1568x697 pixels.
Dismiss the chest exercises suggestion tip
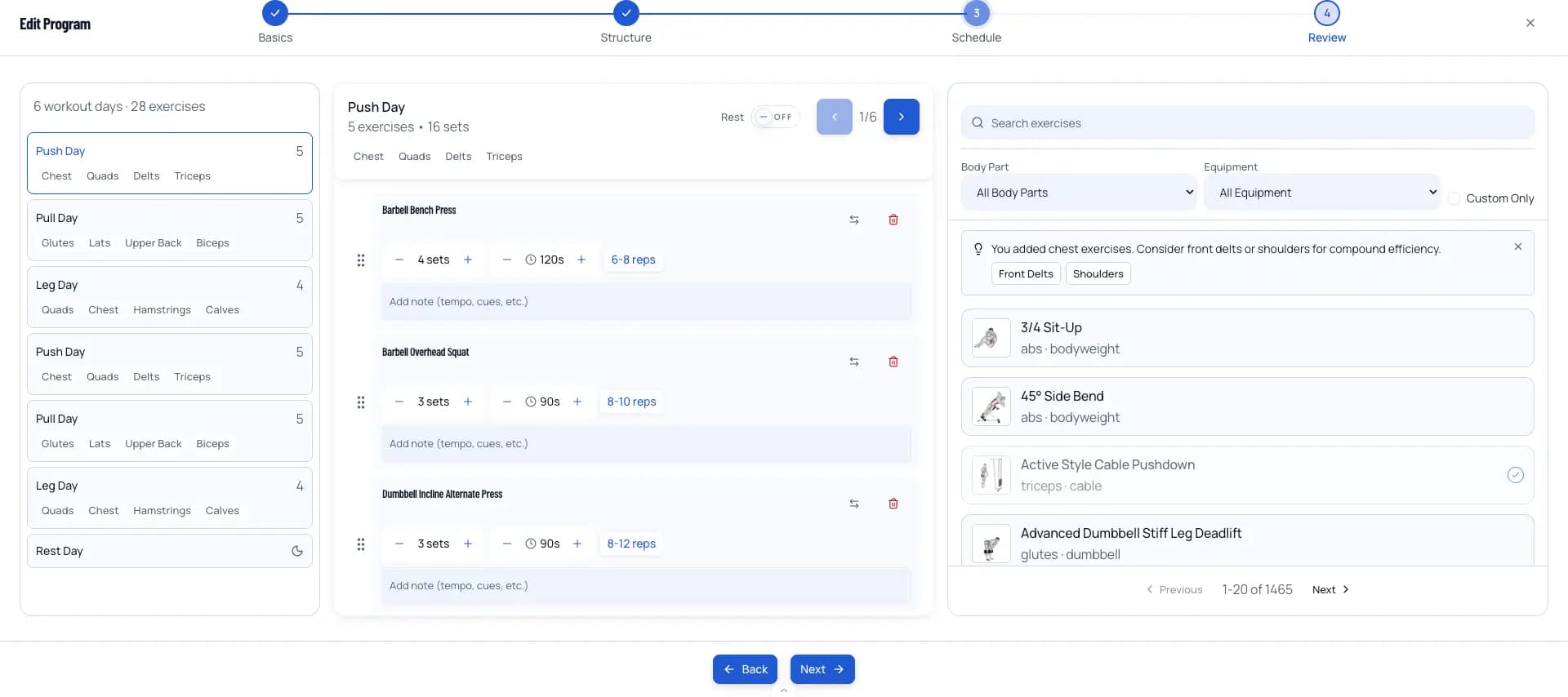click(1518, 246)
